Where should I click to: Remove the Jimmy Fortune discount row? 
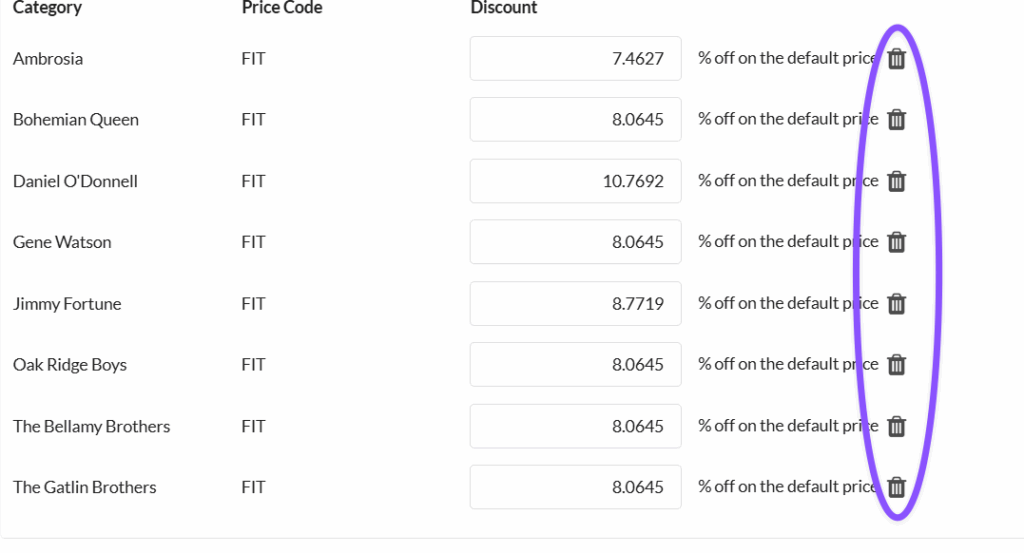[x=897, y=304]
